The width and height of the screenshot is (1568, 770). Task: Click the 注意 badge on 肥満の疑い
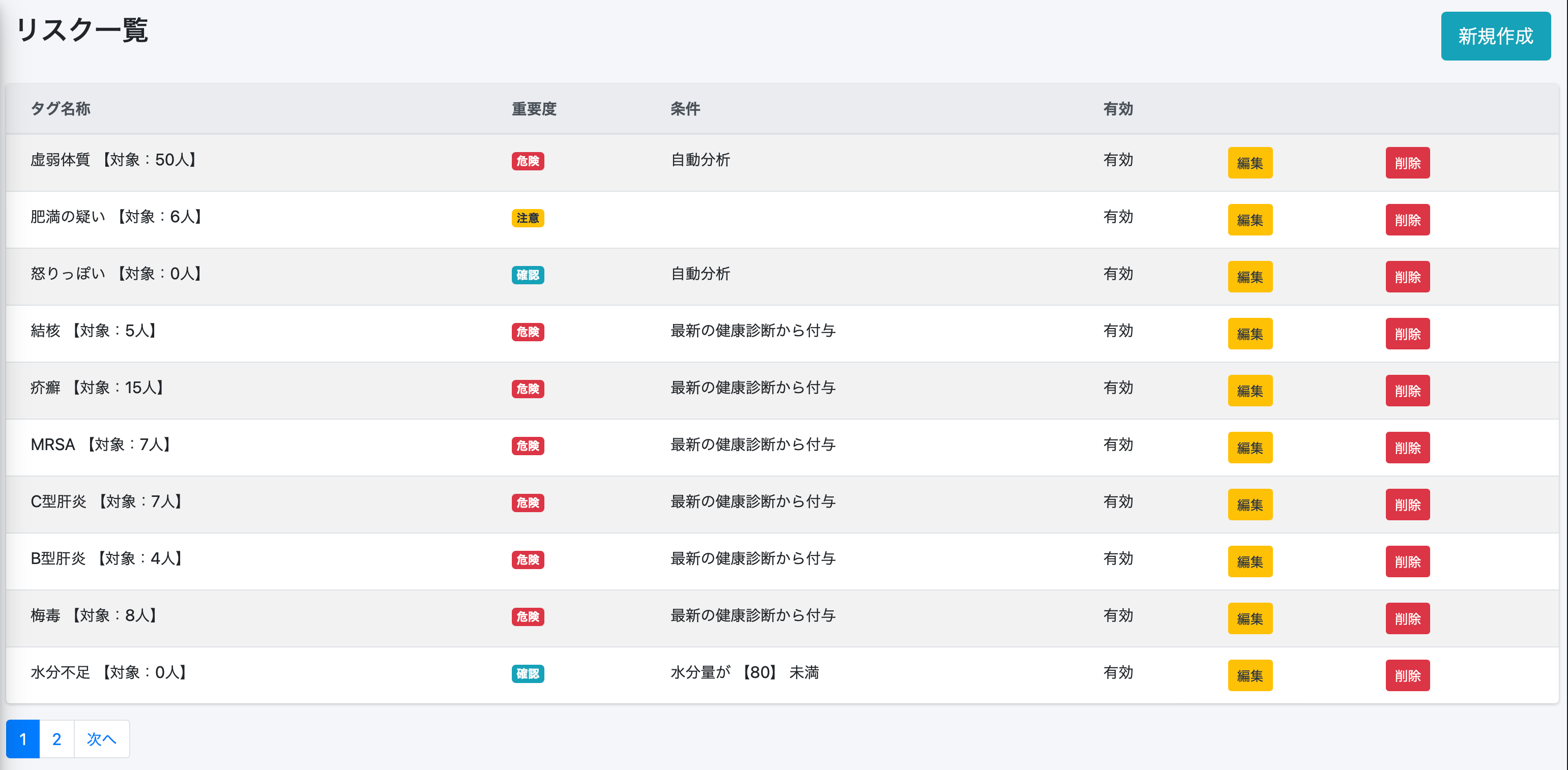[x=527, y=218]
